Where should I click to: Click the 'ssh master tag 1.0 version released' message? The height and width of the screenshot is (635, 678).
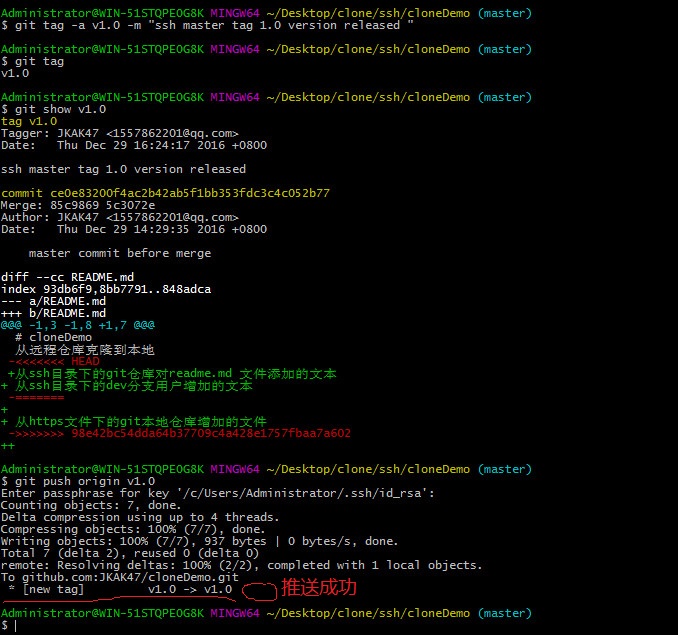coord(123,169)
